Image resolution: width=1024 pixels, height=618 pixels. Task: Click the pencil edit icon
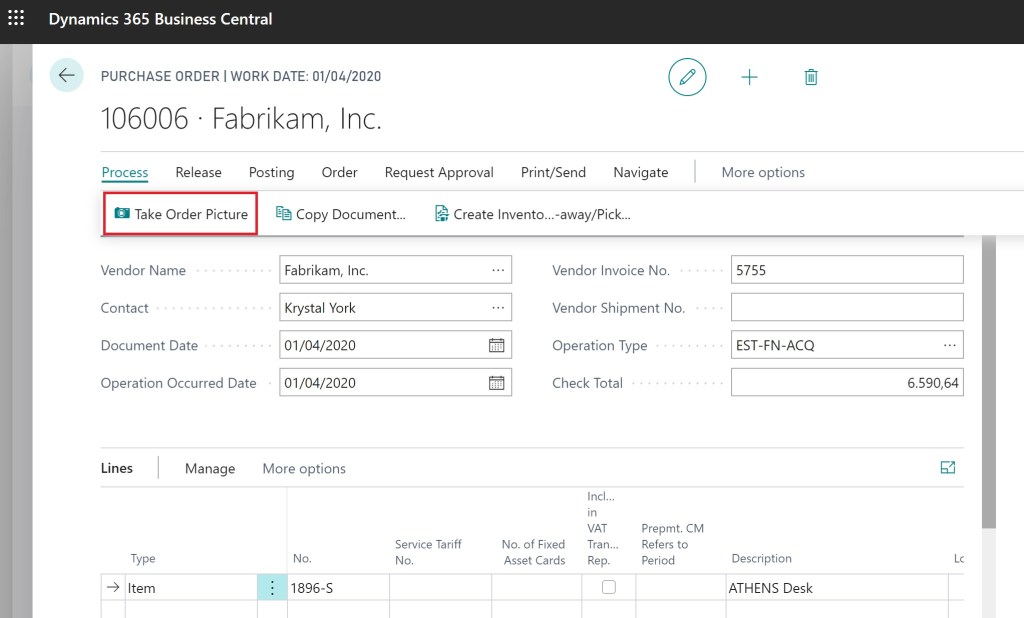tap(687, 77)
